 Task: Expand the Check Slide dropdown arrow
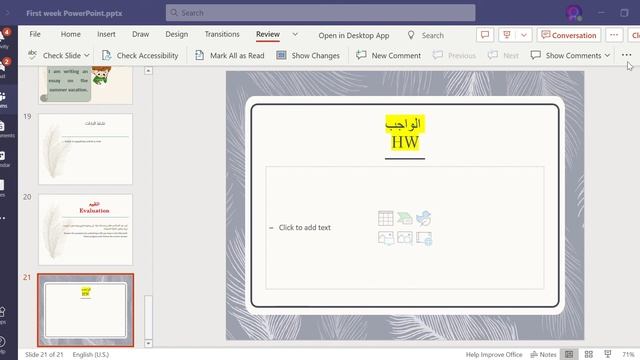click(x=87, y=55)
